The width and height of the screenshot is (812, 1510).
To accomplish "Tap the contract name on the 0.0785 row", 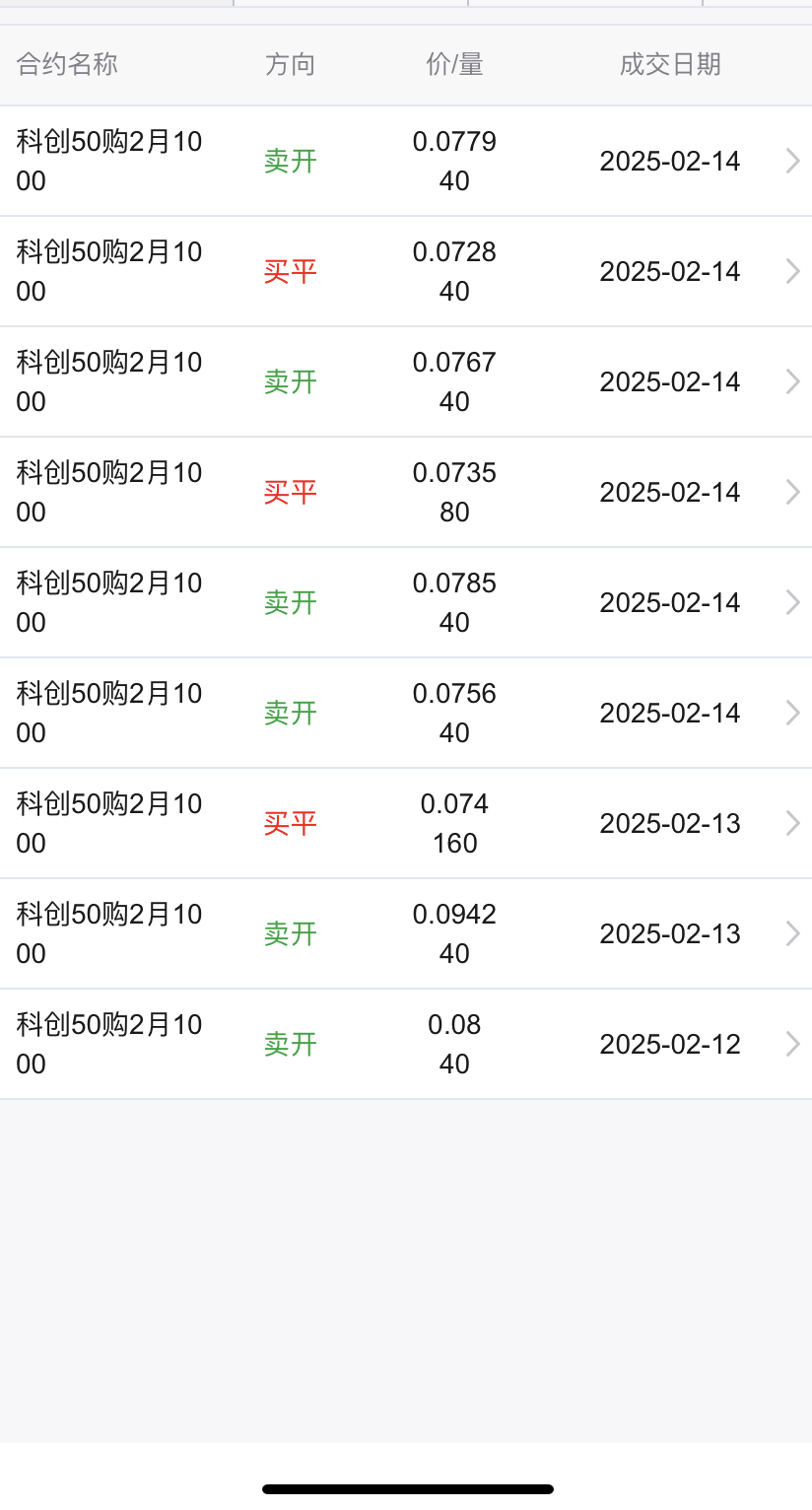I will click(108, 602).
